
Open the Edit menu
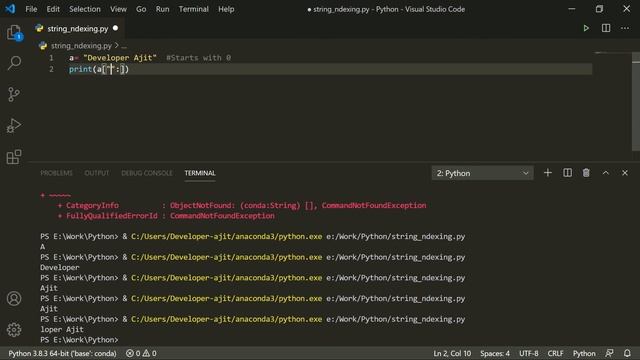click(x=53, y=9)
